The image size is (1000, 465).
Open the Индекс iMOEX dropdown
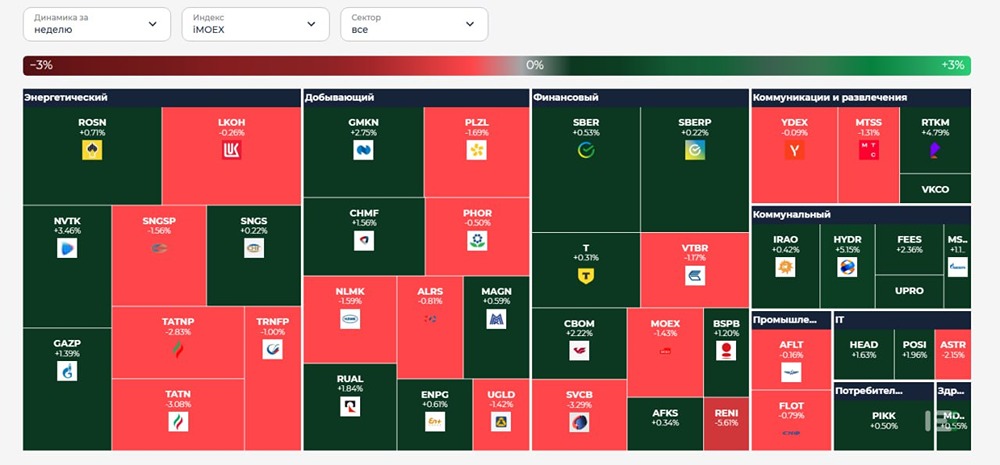tap(256, 24)
